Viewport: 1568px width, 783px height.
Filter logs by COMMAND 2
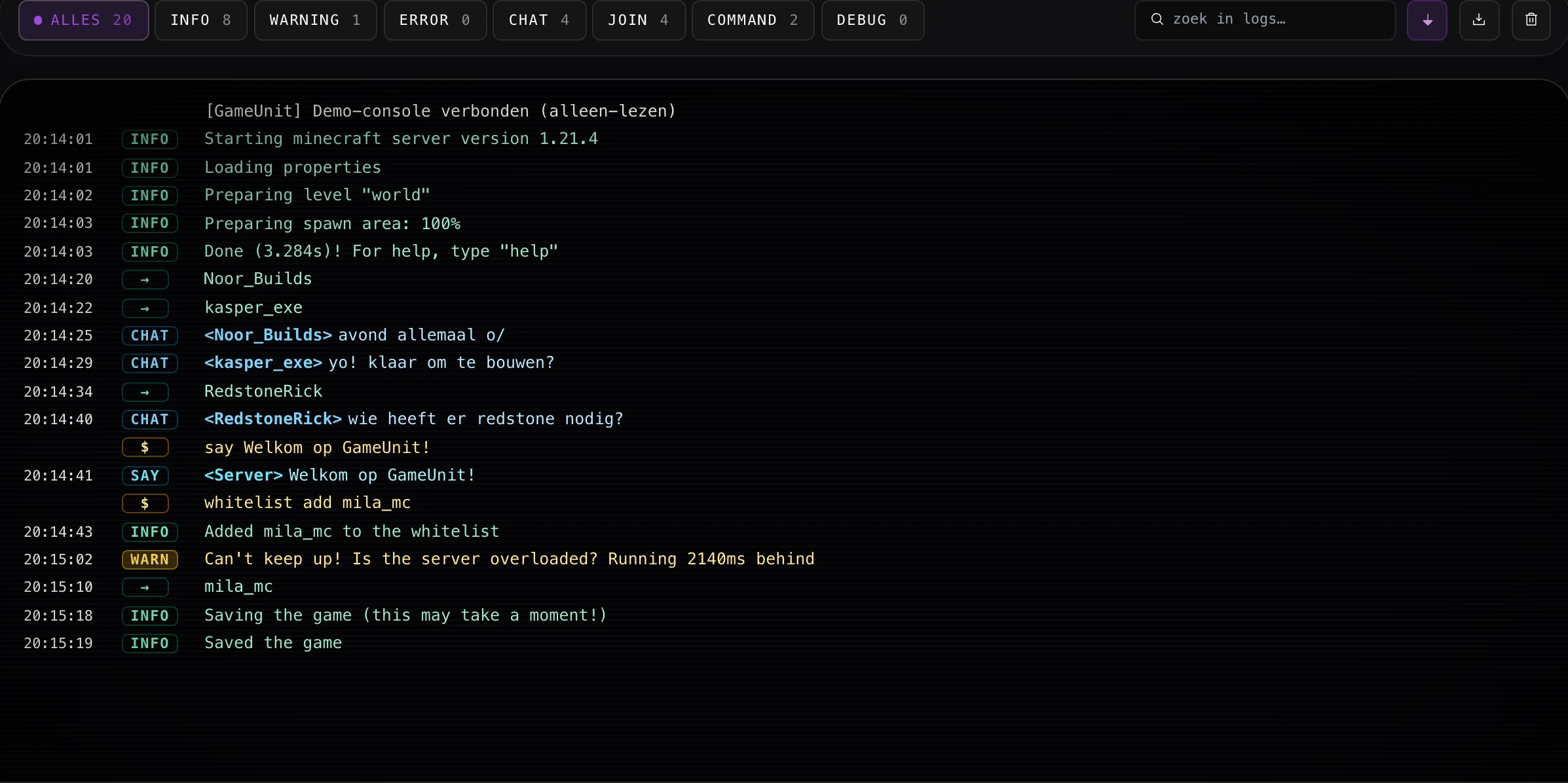pyautogui.click(x=753, y=20)
